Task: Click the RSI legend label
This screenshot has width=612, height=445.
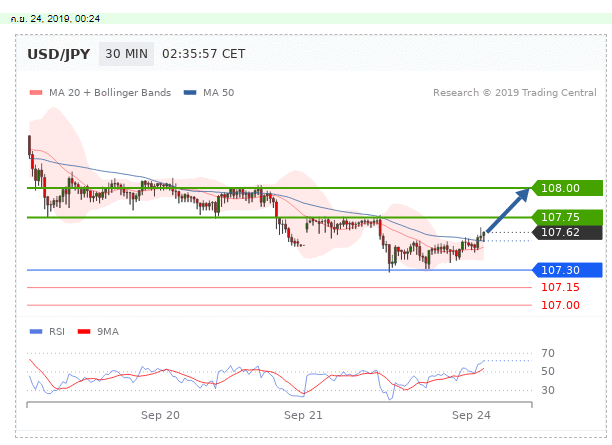Action: point(57,331)
